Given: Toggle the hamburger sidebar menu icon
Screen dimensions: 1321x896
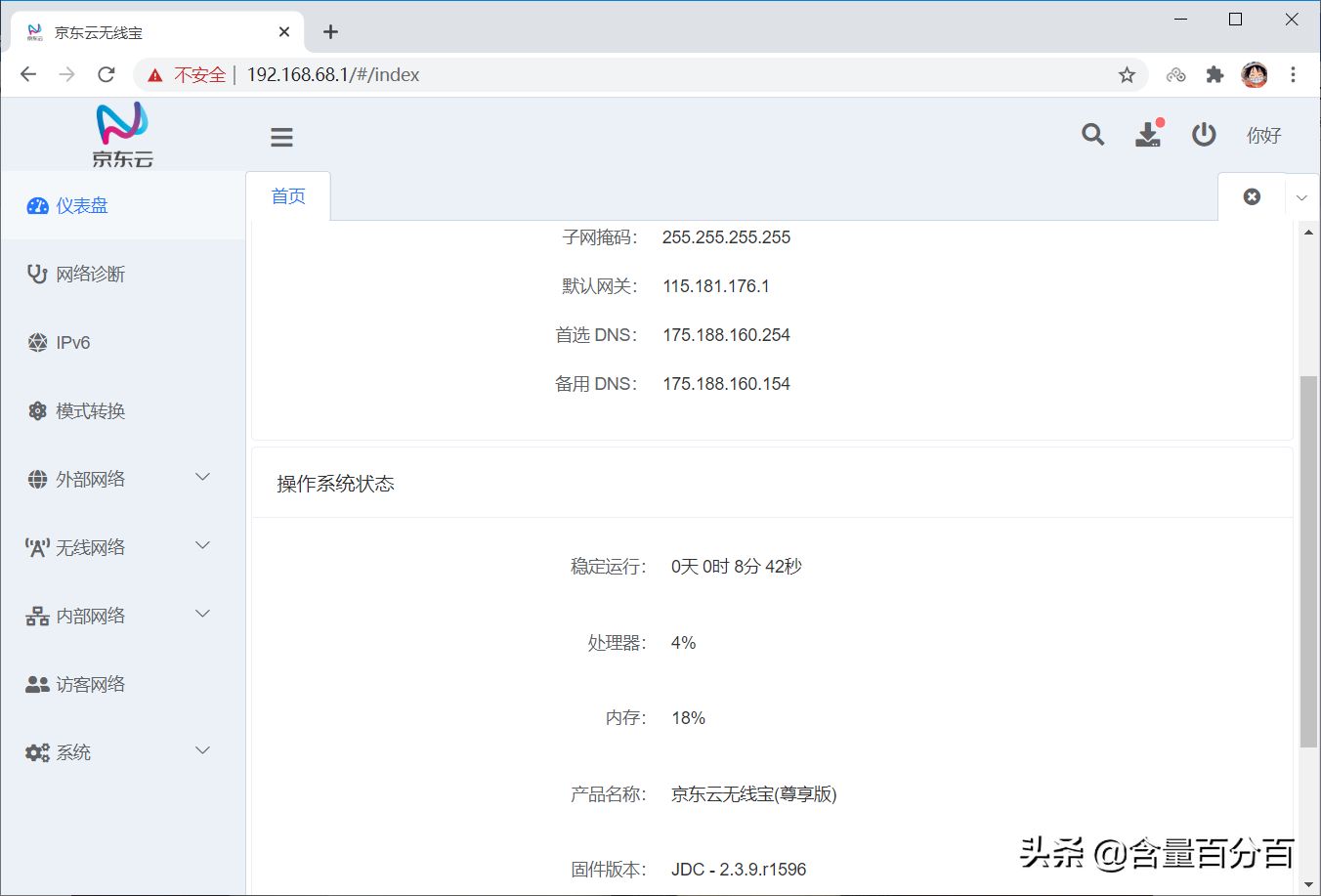Looking at the screenshot, I should [x=281, y=138].
